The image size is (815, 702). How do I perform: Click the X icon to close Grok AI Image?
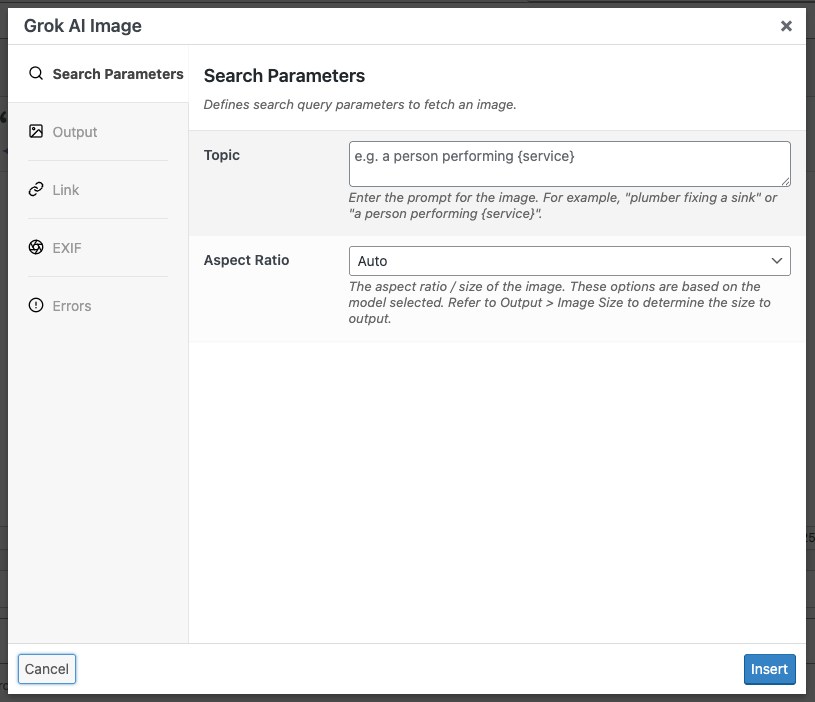tap(786, 26)
